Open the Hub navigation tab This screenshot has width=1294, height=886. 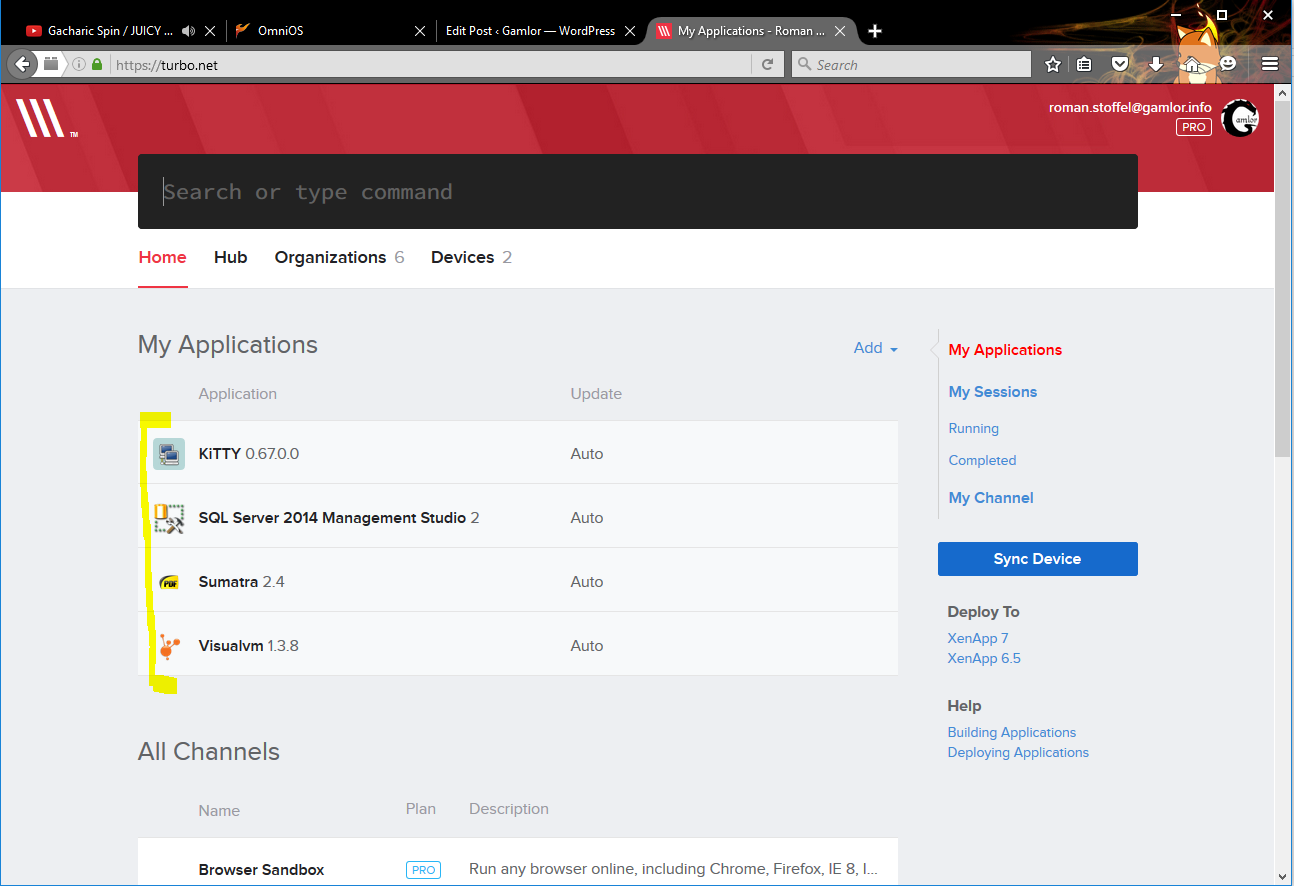point(230,257)
